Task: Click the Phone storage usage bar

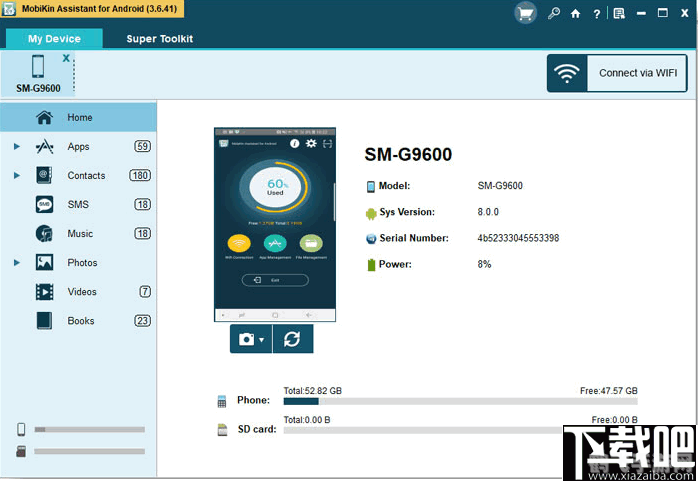Action: point(460,401)
